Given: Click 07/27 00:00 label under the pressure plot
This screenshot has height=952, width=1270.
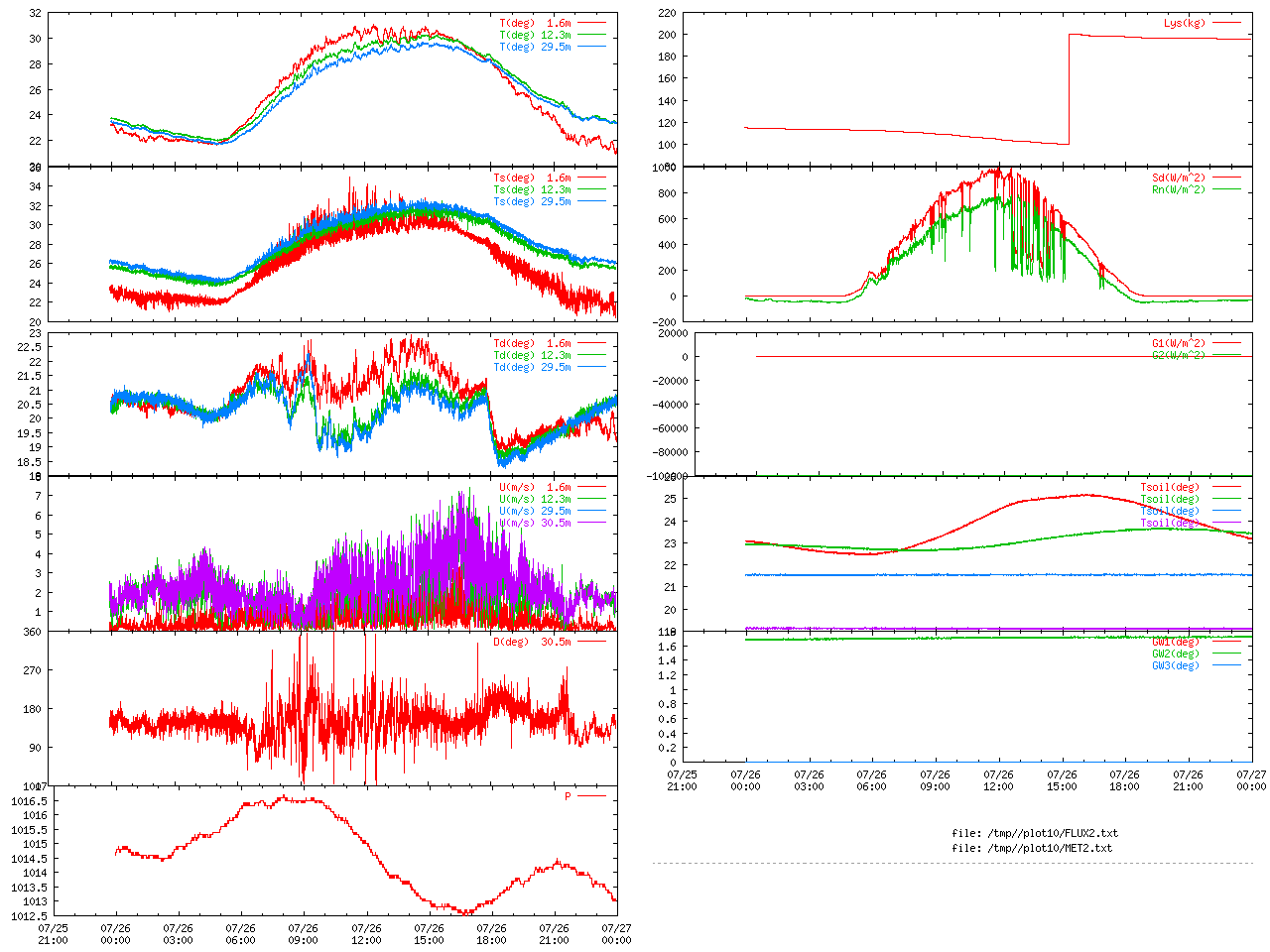Looking at the screenshot, I should [x=616, y=935].
